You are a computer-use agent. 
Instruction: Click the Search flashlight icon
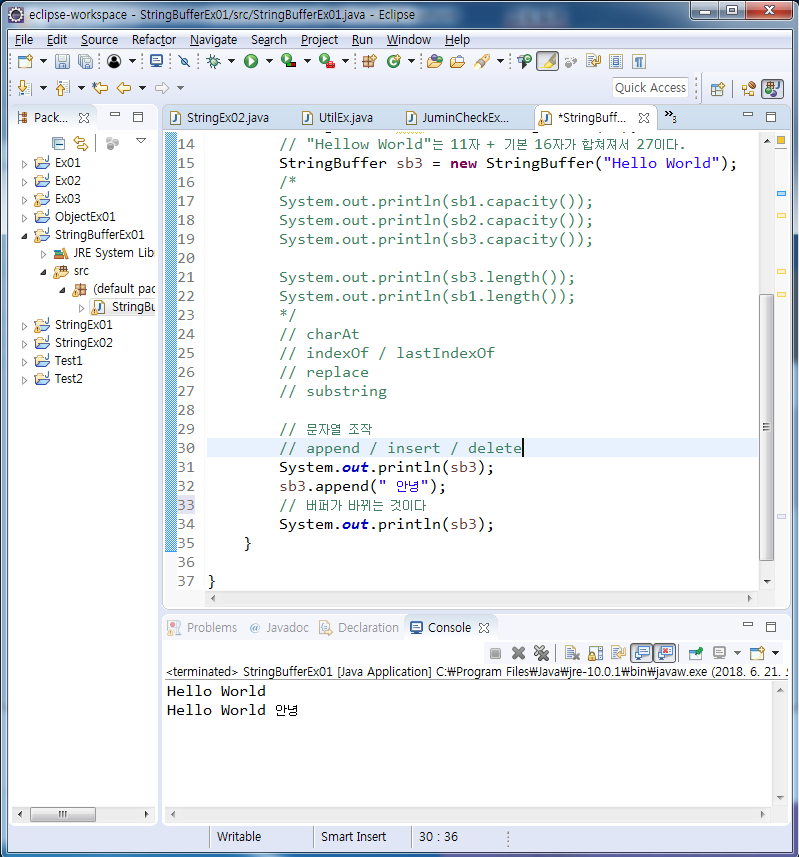pos(481,61)
